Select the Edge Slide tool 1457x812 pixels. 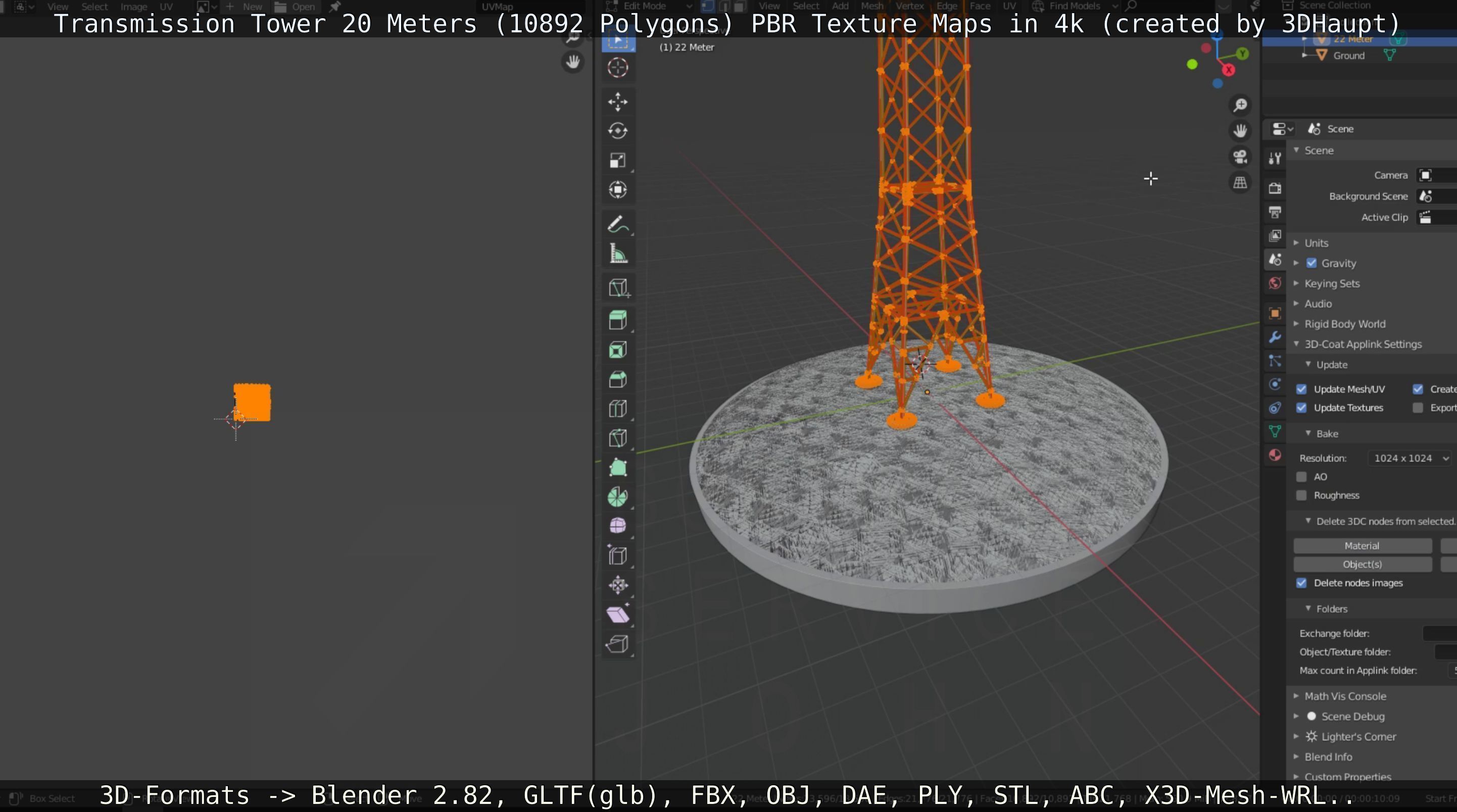click(618, 556)
